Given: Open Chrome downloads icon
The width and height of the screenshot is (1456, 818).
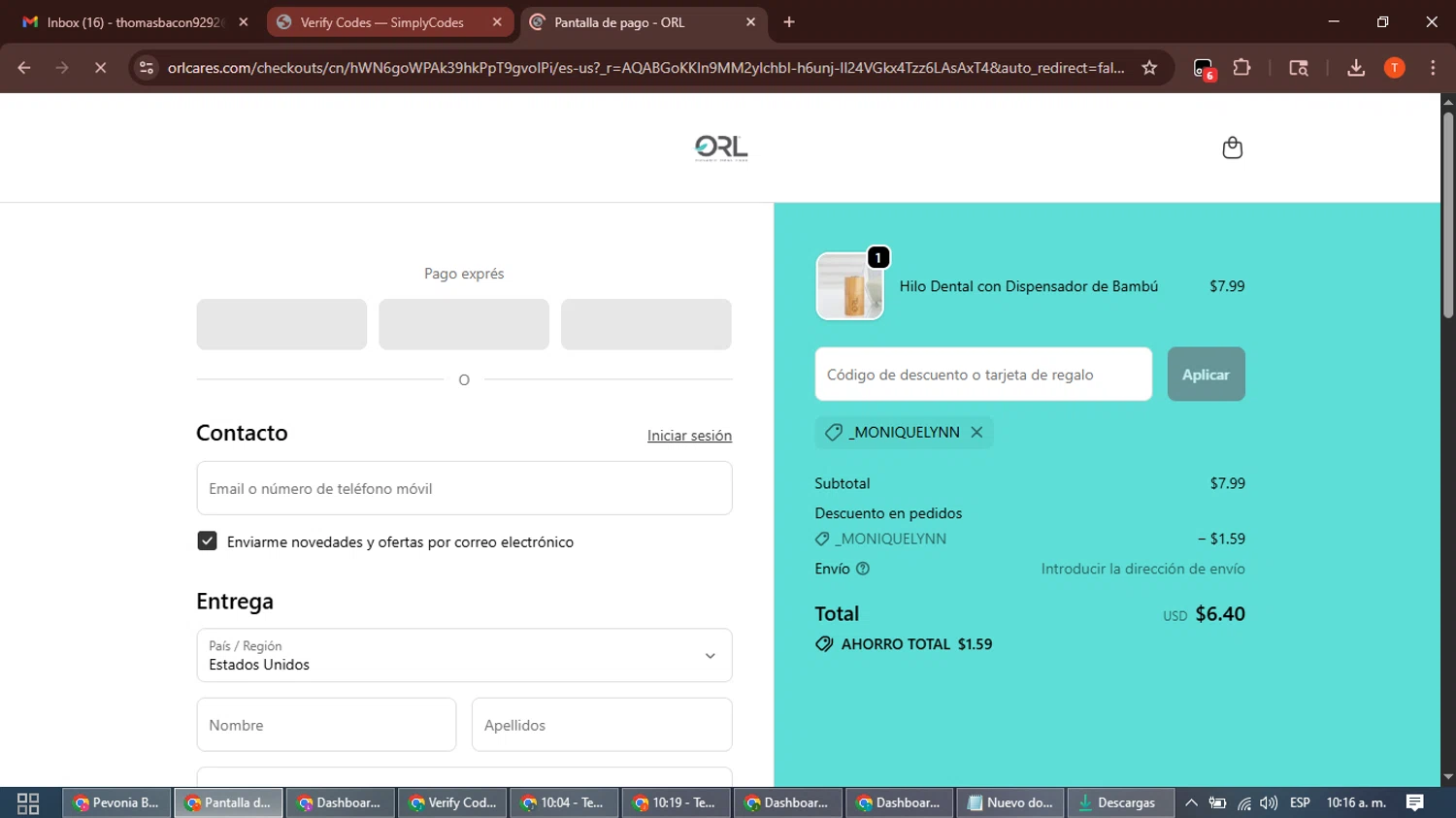Looking at the screenshot, I should (1356, 68).
